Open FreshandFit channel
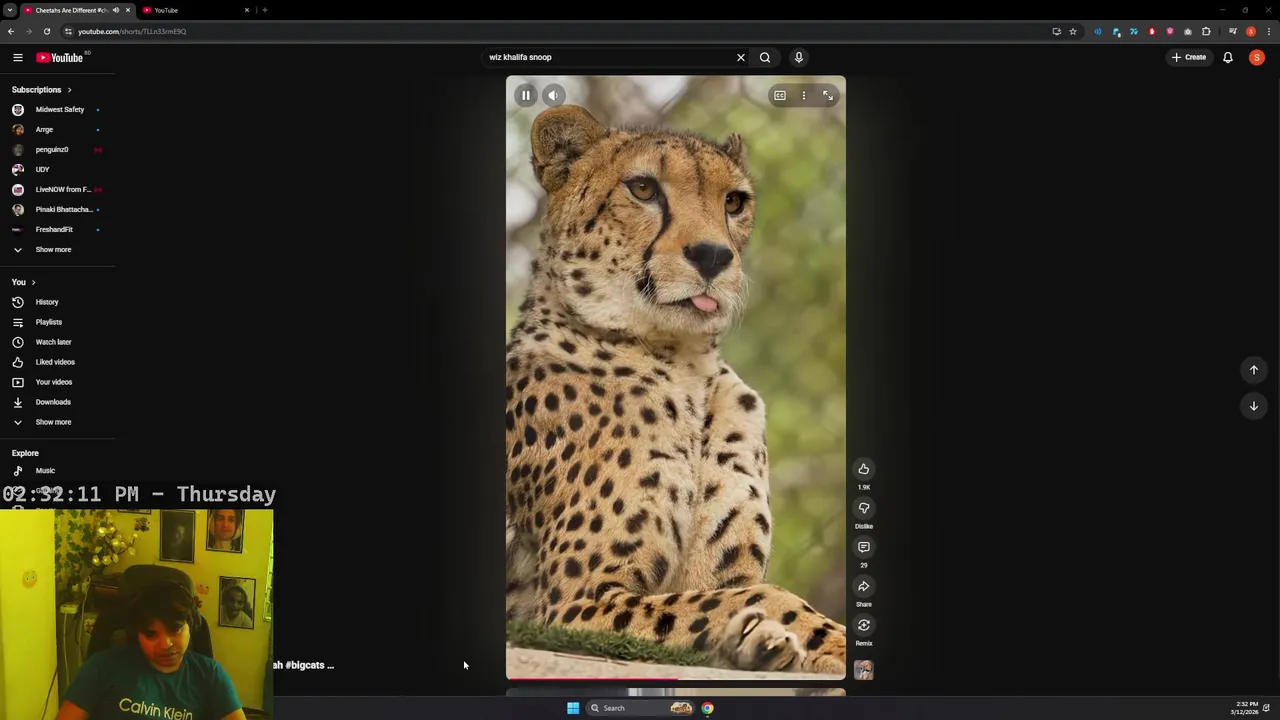Screen dimensions: 1280x720 pyautogui.click(x=55, y=229)
